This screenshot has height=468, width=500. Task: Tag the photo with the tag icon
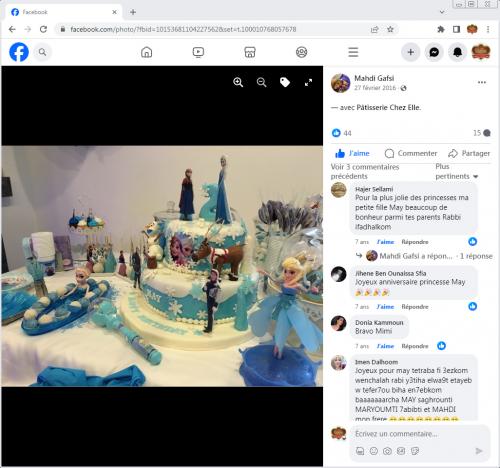click(x=285, y=82)
